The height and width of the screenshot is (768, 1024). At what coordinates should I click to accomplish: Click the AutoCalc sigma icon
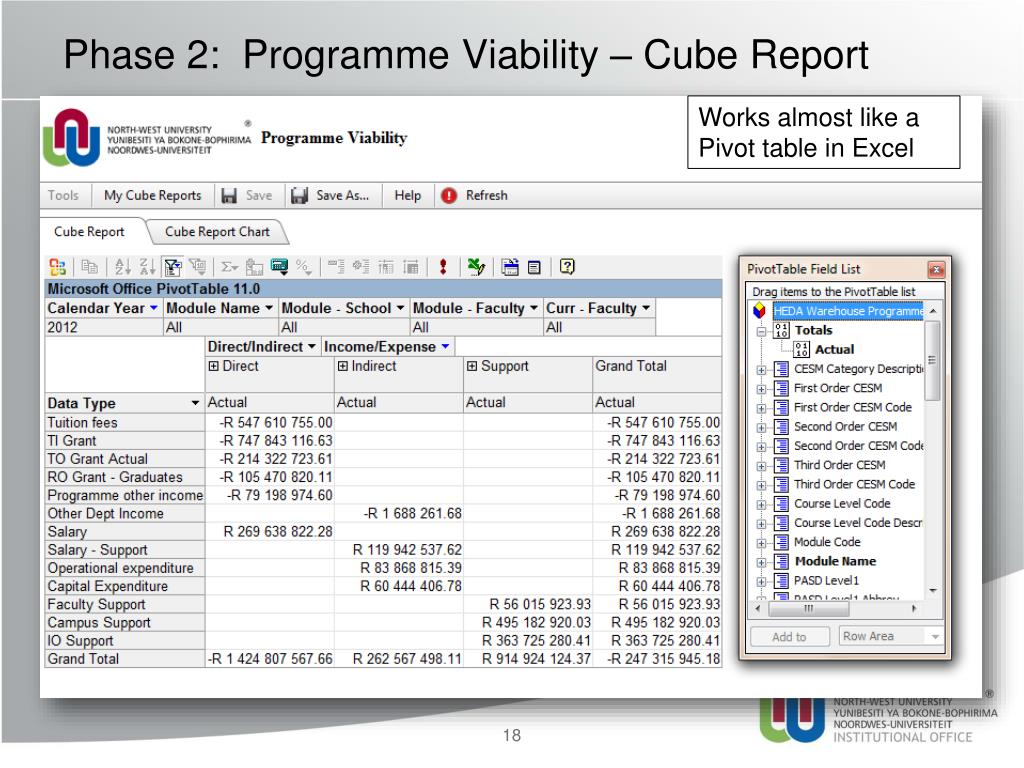coord(229,267)
